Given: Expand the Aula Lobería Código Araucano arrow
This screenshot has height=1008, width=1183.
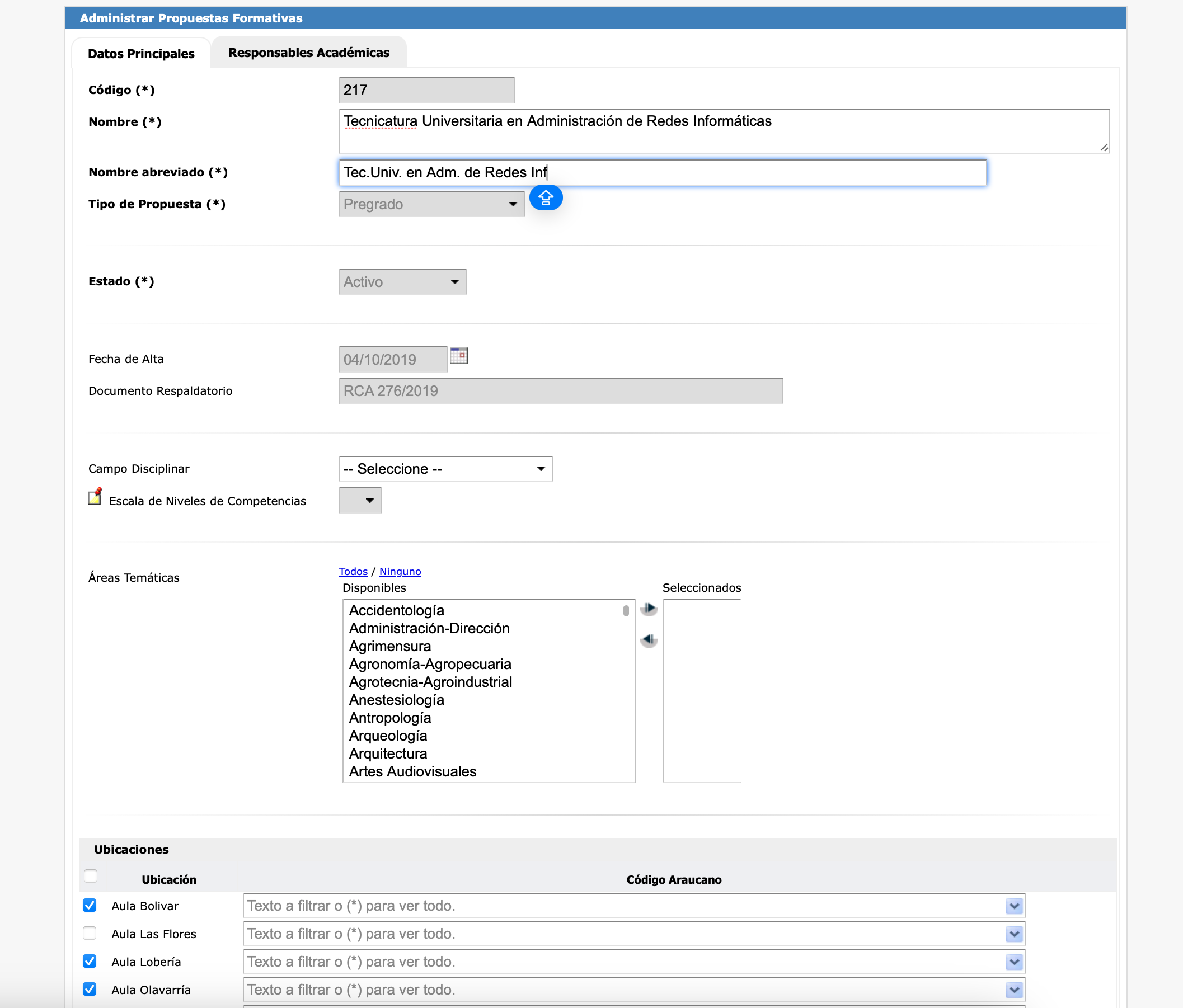Looking at the screenshot, I should [x=1014, y=962].
